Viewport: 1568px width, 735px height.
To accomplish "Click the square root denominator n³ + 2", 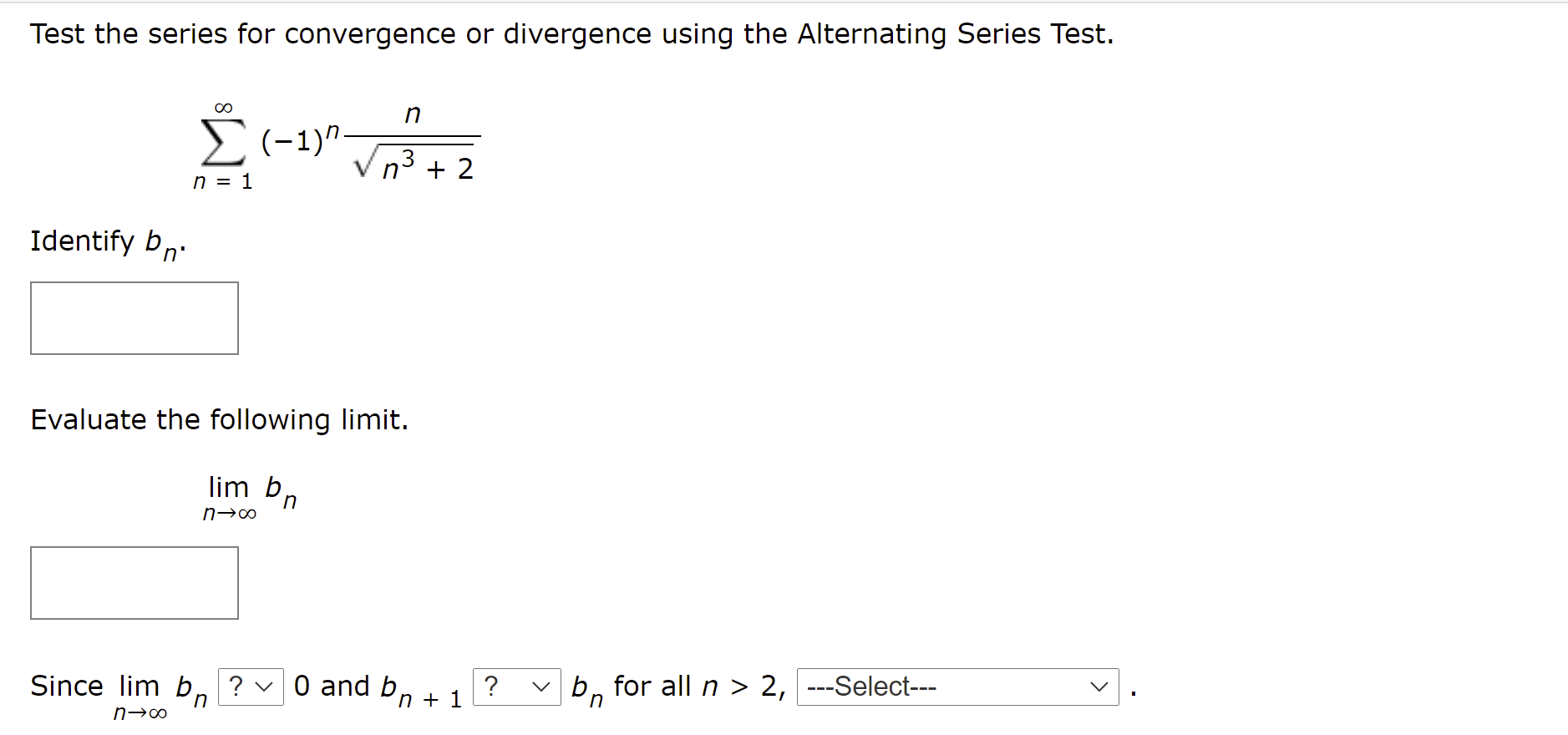I will click(x=414, y=165).
